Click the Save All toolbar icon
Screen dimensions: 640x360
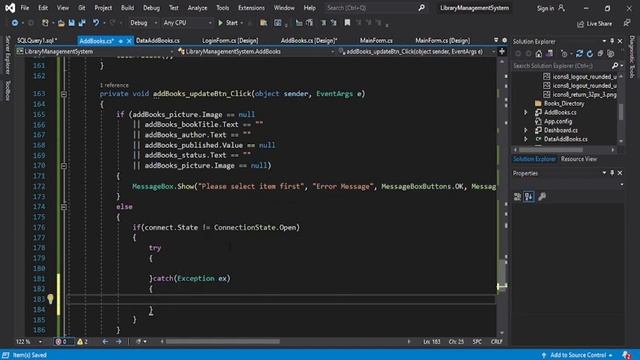pos(82,23)
